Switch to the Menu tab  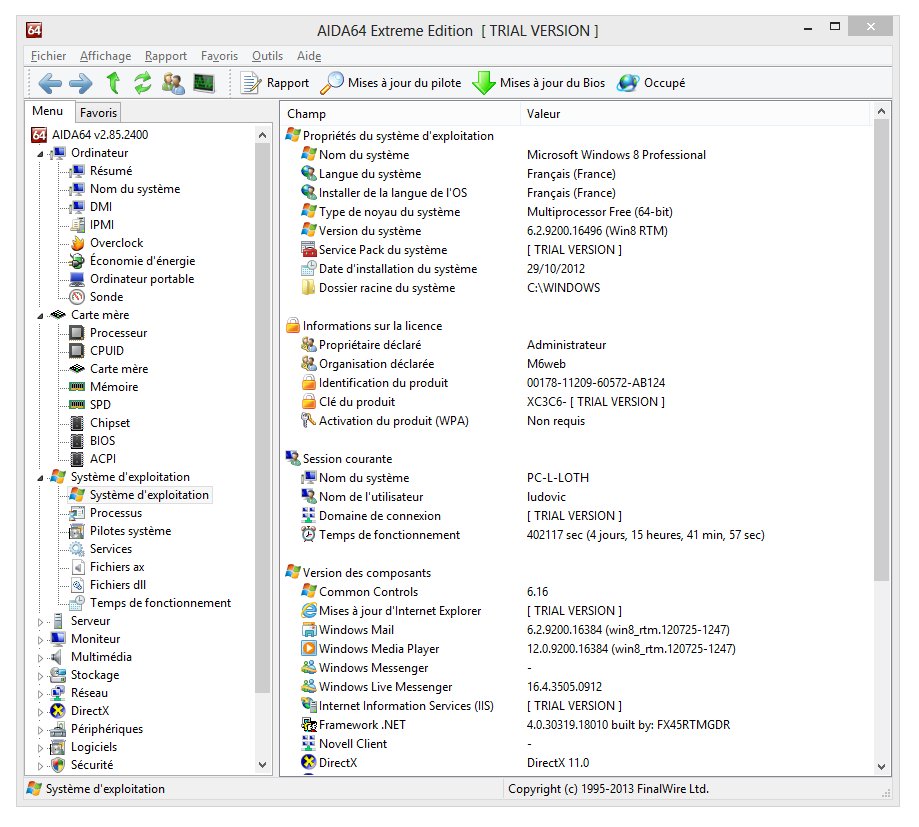click(x=48, y=111)
